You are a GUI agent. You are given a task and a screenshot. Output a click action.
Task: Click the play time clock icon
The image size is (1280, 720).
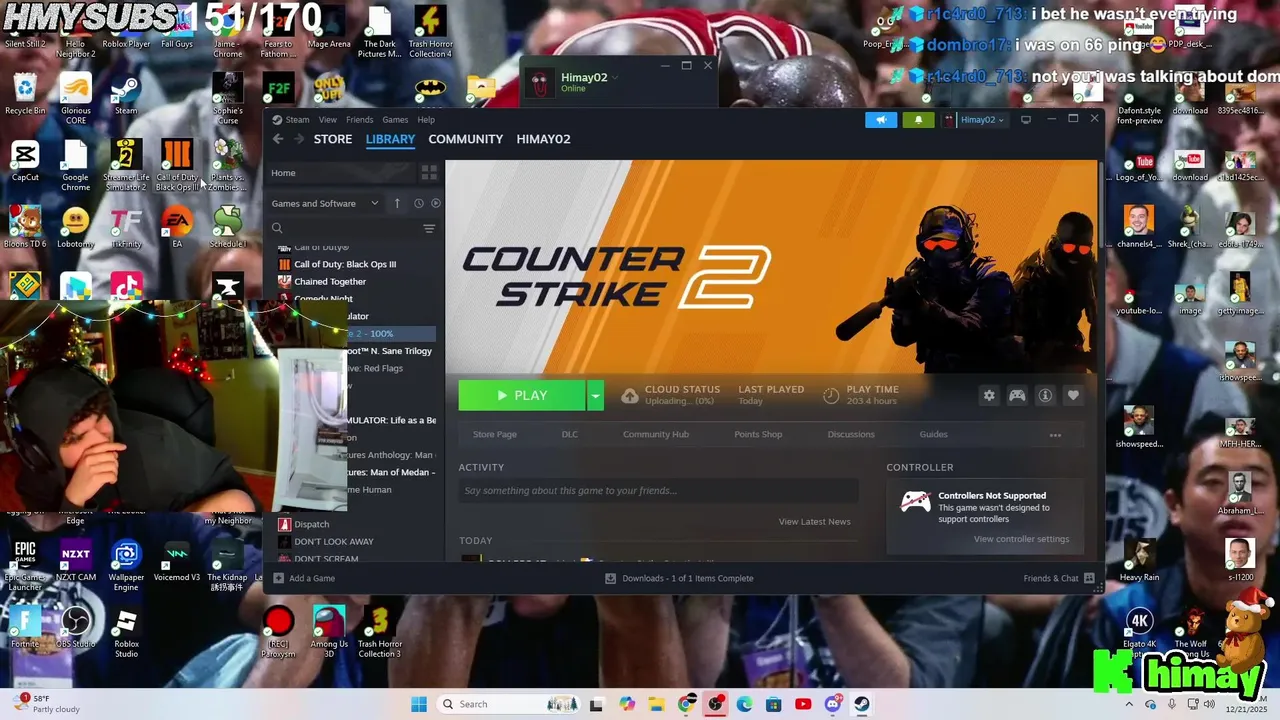(831, 396)
